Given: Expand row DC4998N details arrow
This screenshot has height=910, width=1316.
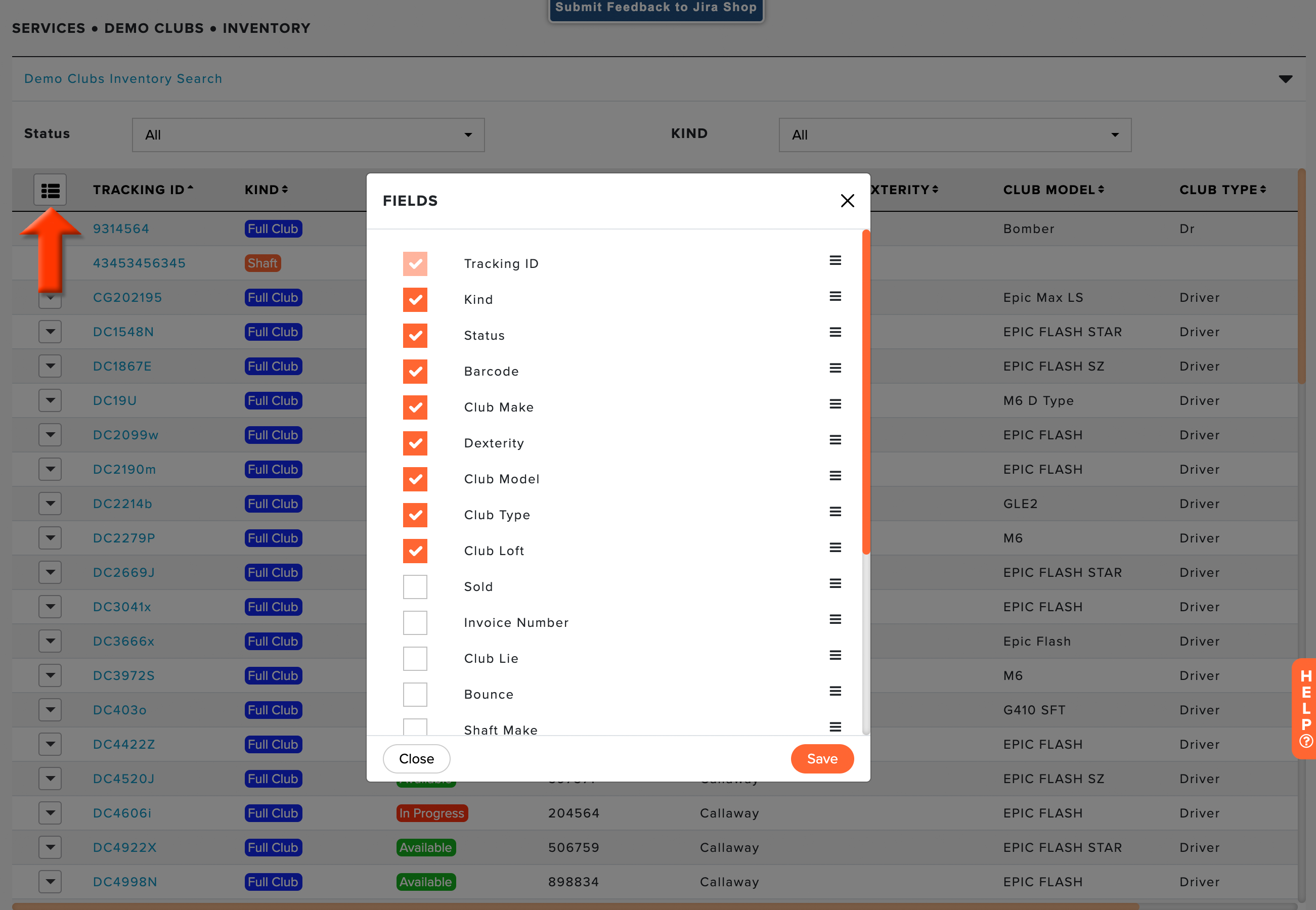Looking at the screenshot, I should pyautogui.click(x=50, y=882).
